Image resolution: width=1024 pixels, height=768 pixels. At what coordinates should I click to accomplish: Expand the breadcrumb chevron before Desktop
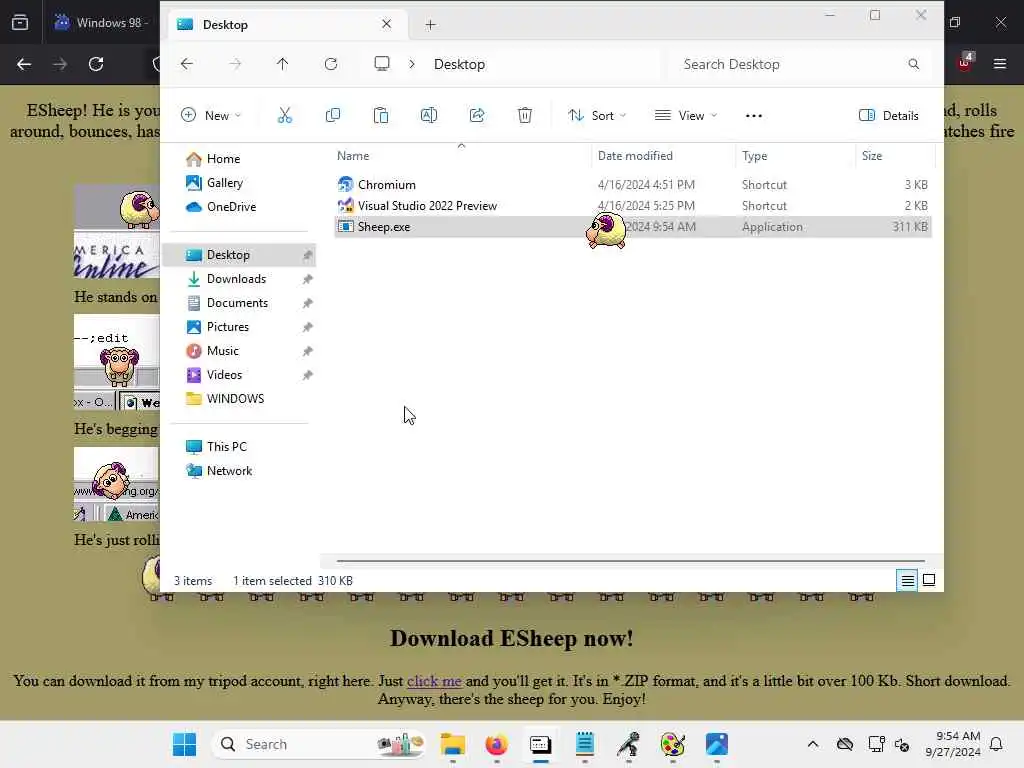coord(412,64)
